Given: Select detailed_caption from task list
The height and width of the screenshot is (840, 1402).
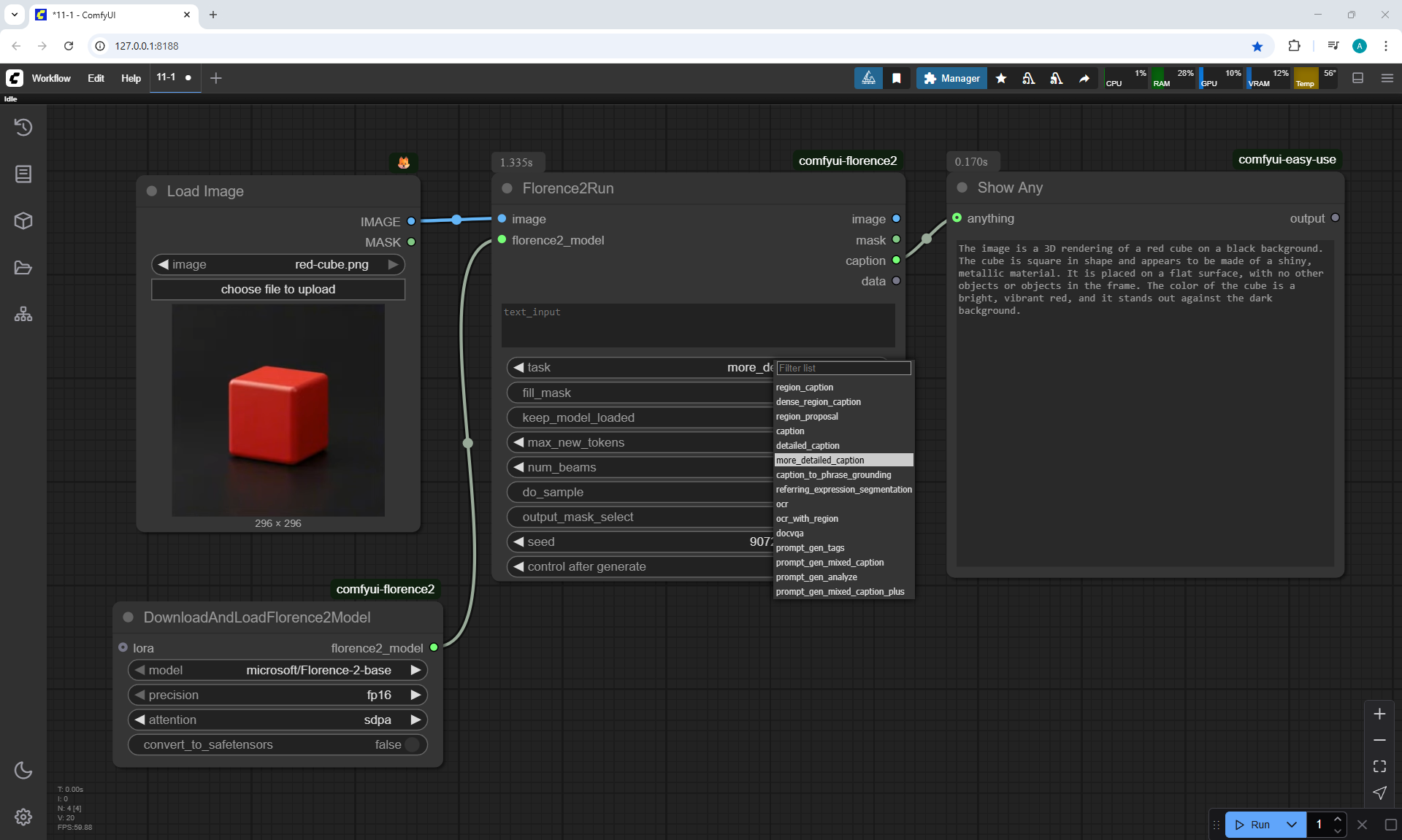Looking at the screenshot, I should click(x=808, y=446).
